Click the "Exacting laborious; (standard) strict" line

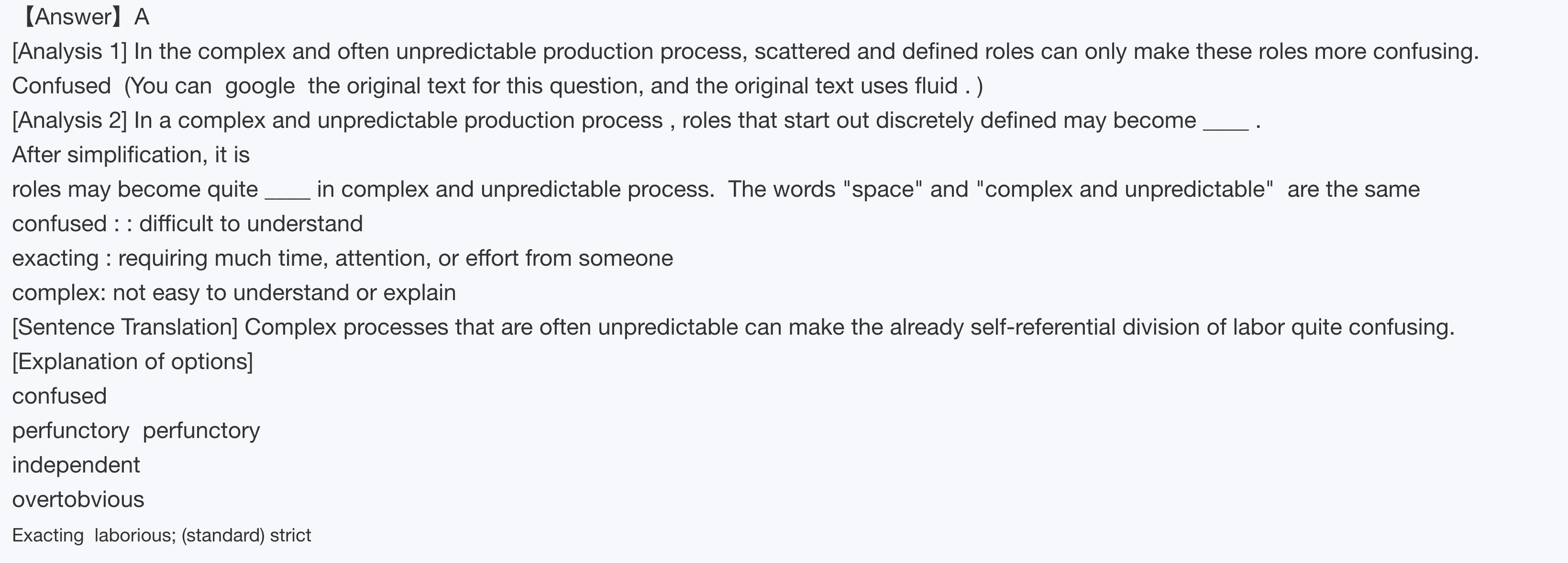pyautogui.click(x=161, y=536)
